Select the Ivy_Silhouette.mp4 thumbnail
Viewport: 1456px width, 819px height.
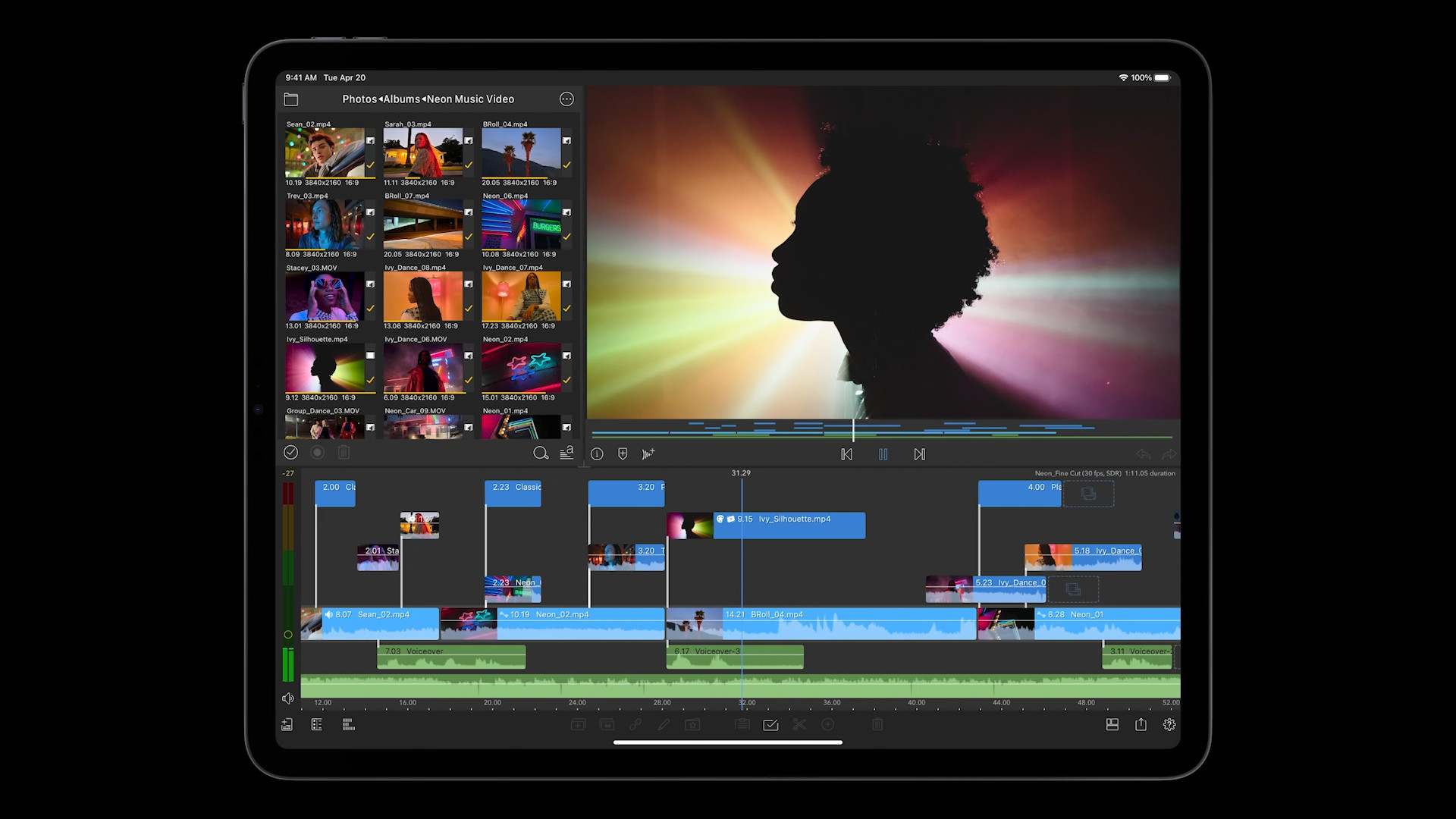coord(330,369)
